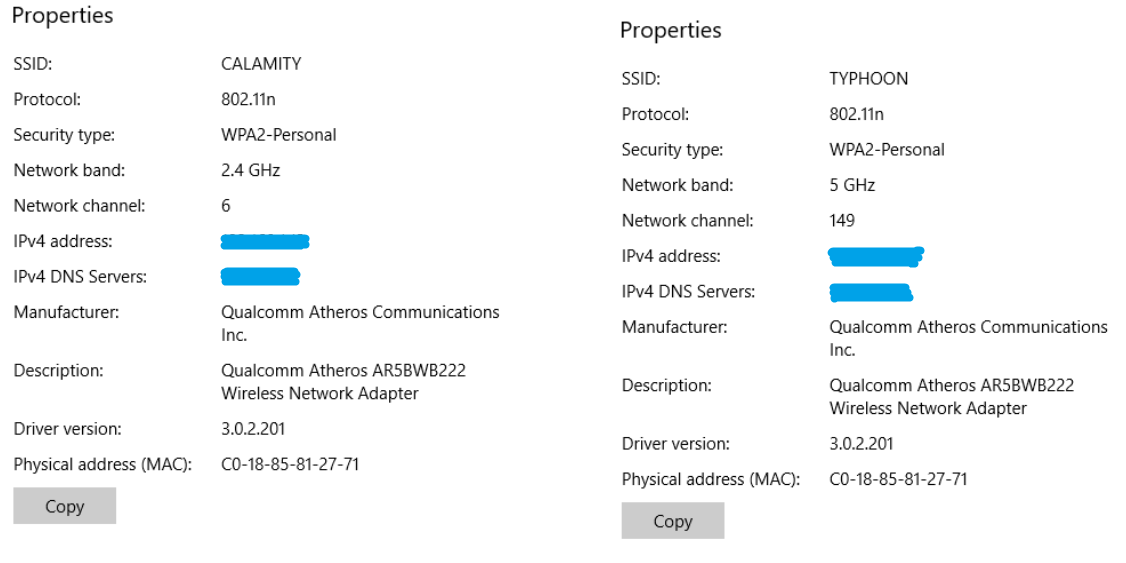Click the 5 GHz network band value

coord(852,185)
